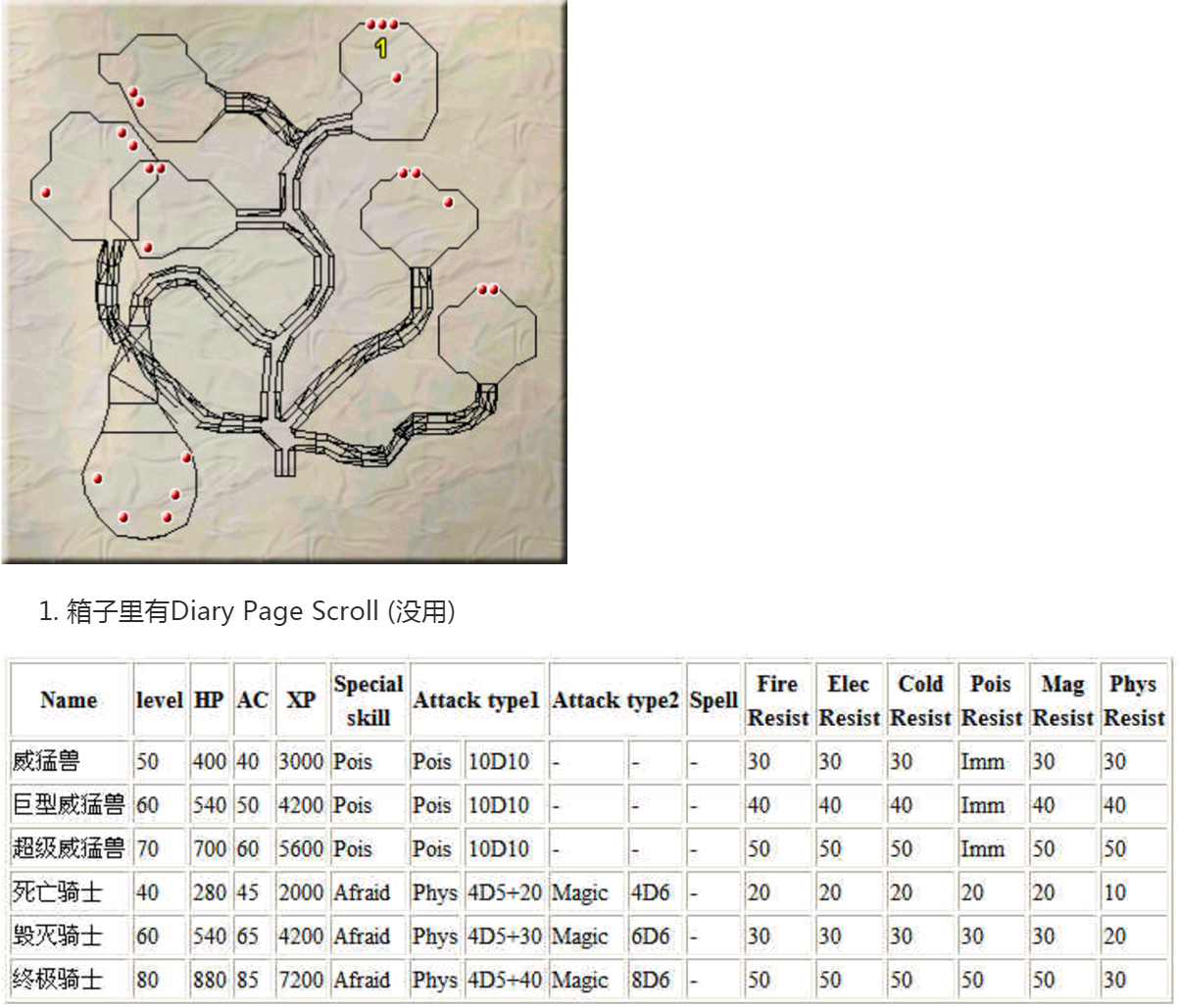Click the Spell column header
Image resolution: width=1179 pixels, height=1008 pixels.
click(713, 700)
